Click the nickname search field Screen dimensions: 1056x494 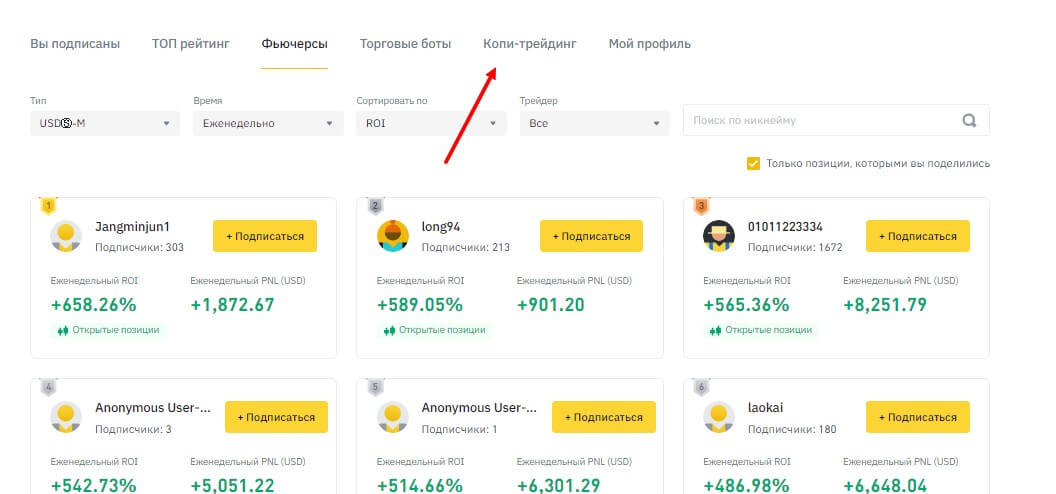(820, 121)
